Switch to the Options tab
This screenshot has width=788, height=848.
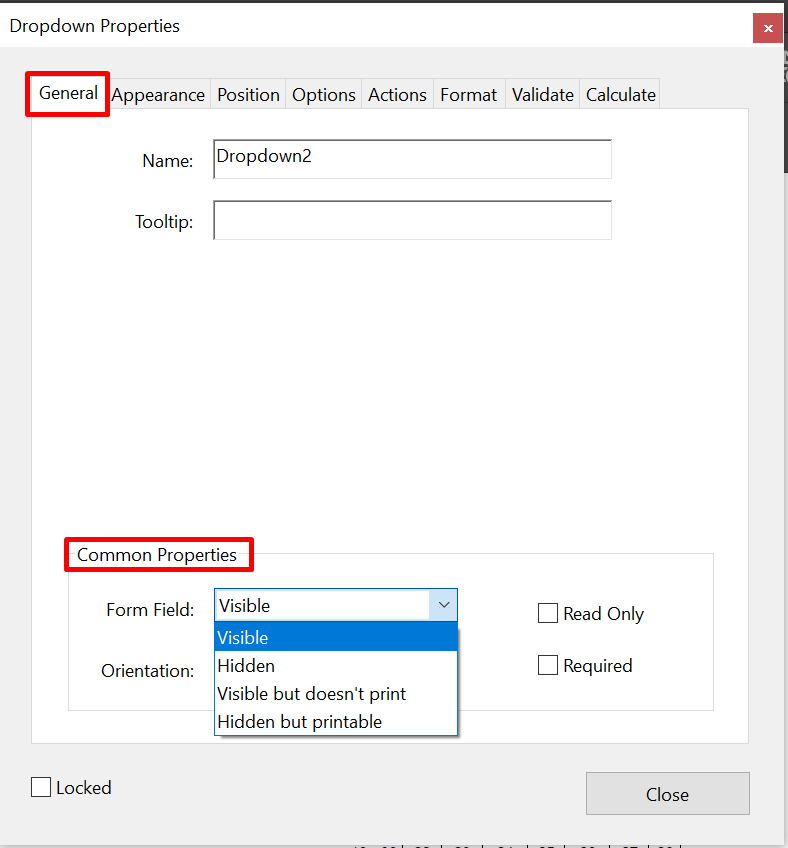point(323,94)
